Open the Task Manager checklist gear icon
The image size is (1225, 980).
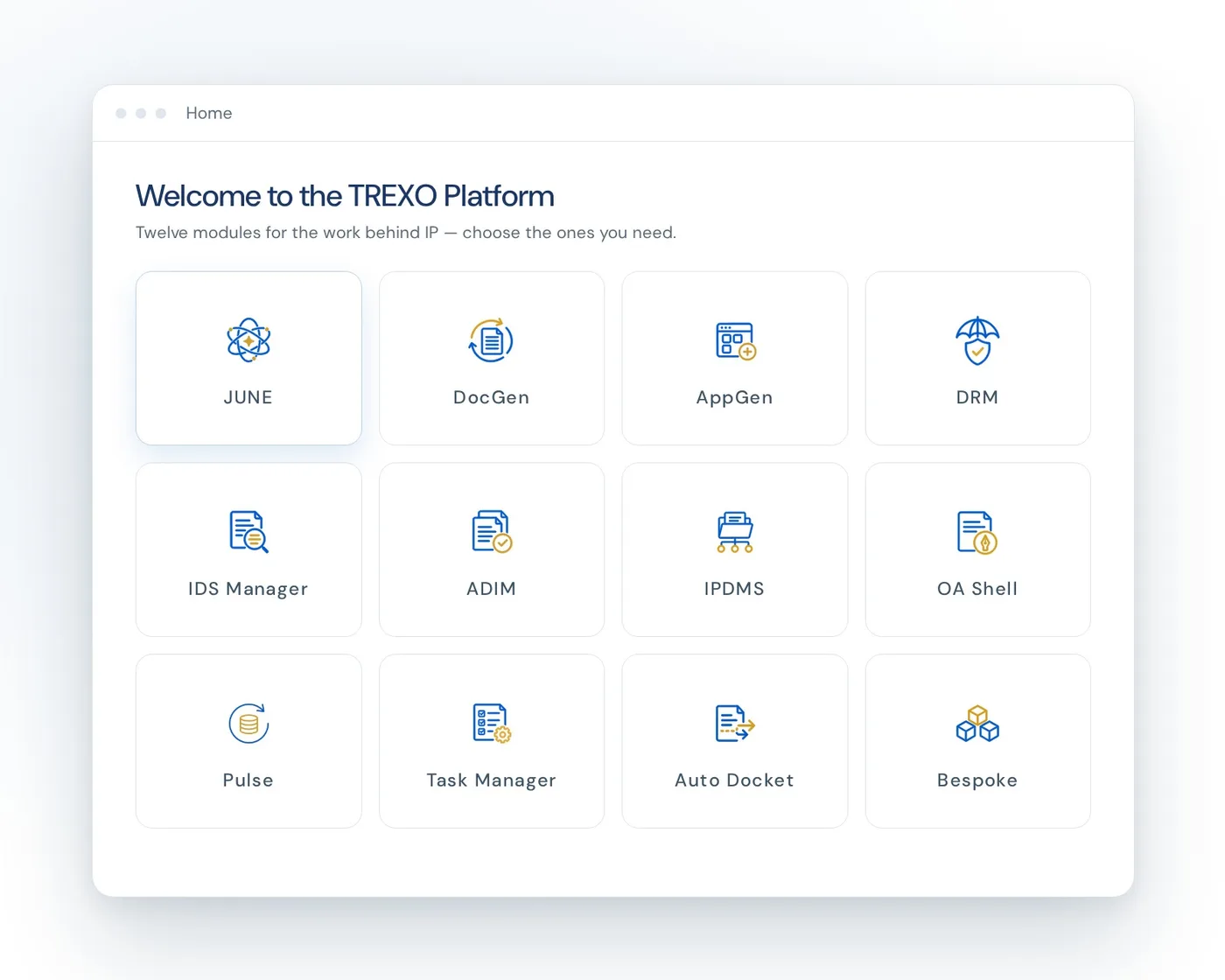(x=492, y=724)
